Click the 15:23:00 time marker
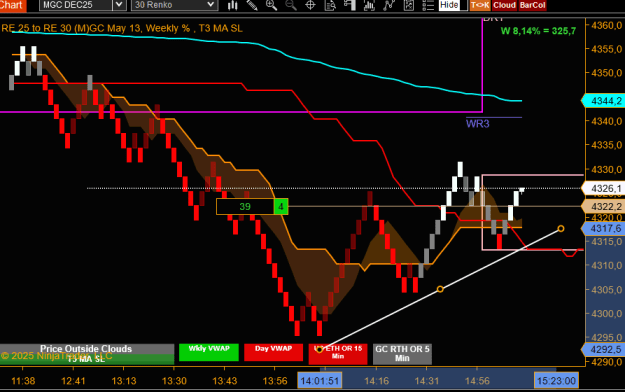Image resolution: width=625 pixels, height=392 pixels. pyautogui.click(x=556, y=380)
